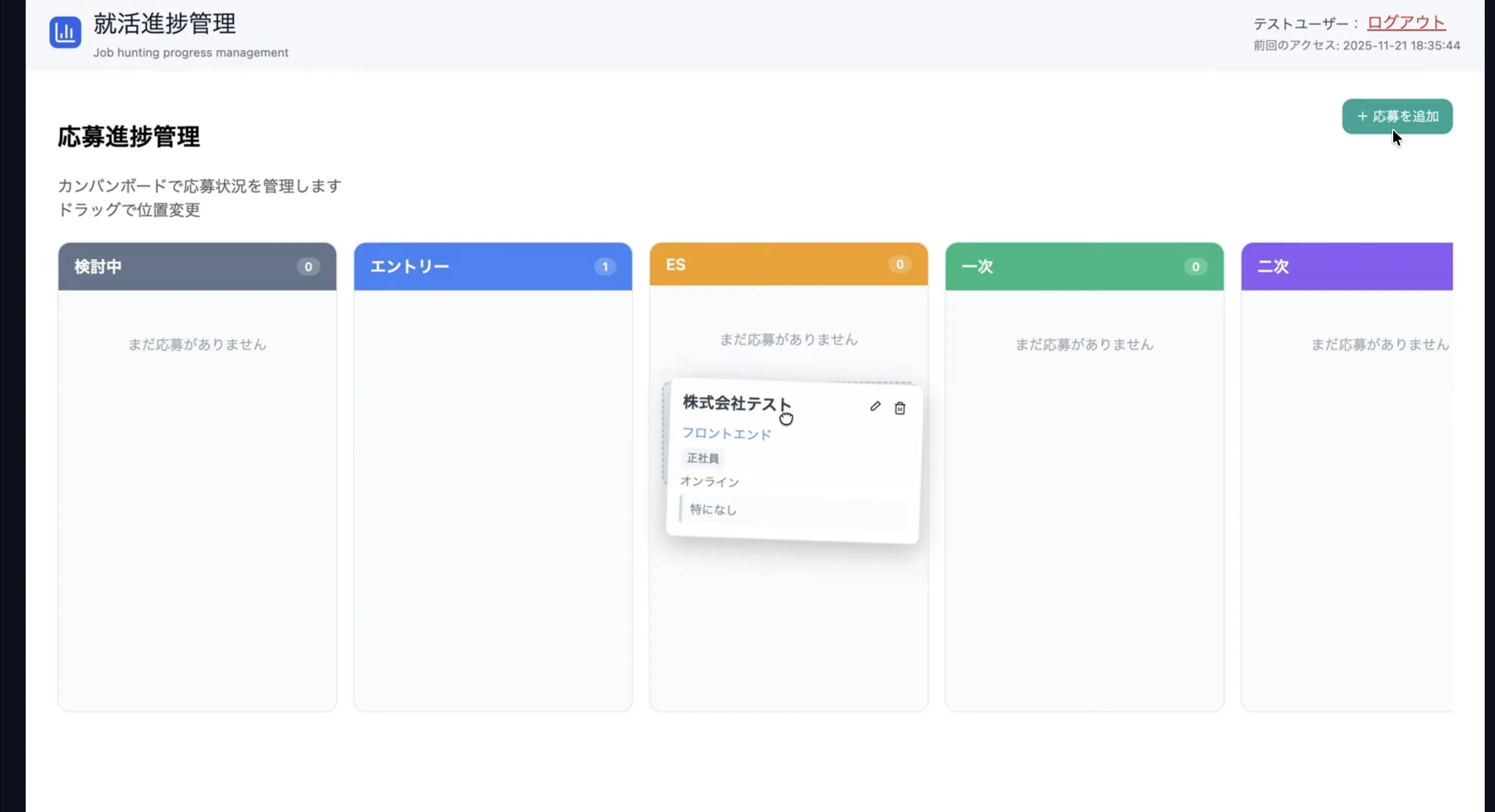Viewport: 1495px width, 812px height.
Task: Click the ES column header
Action: 676,265
